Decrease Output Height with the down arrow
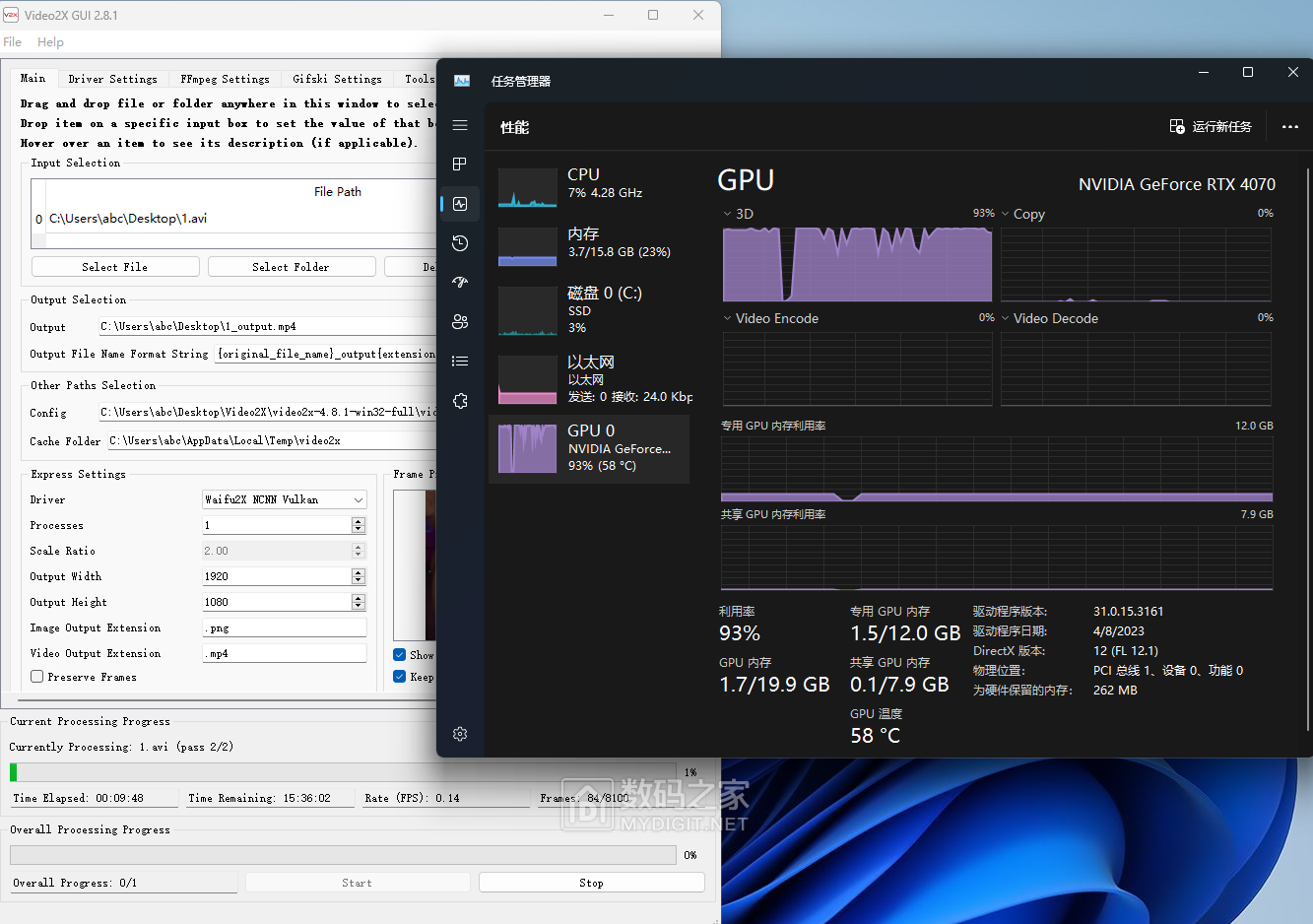The width and height of the screenshot is (1313, 924). click(359, 606)
